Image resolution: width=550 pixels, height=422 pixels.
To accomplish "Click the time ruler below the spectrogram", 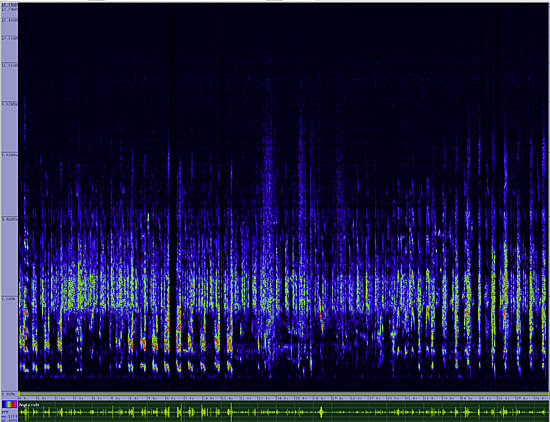I will coord(283,398).
